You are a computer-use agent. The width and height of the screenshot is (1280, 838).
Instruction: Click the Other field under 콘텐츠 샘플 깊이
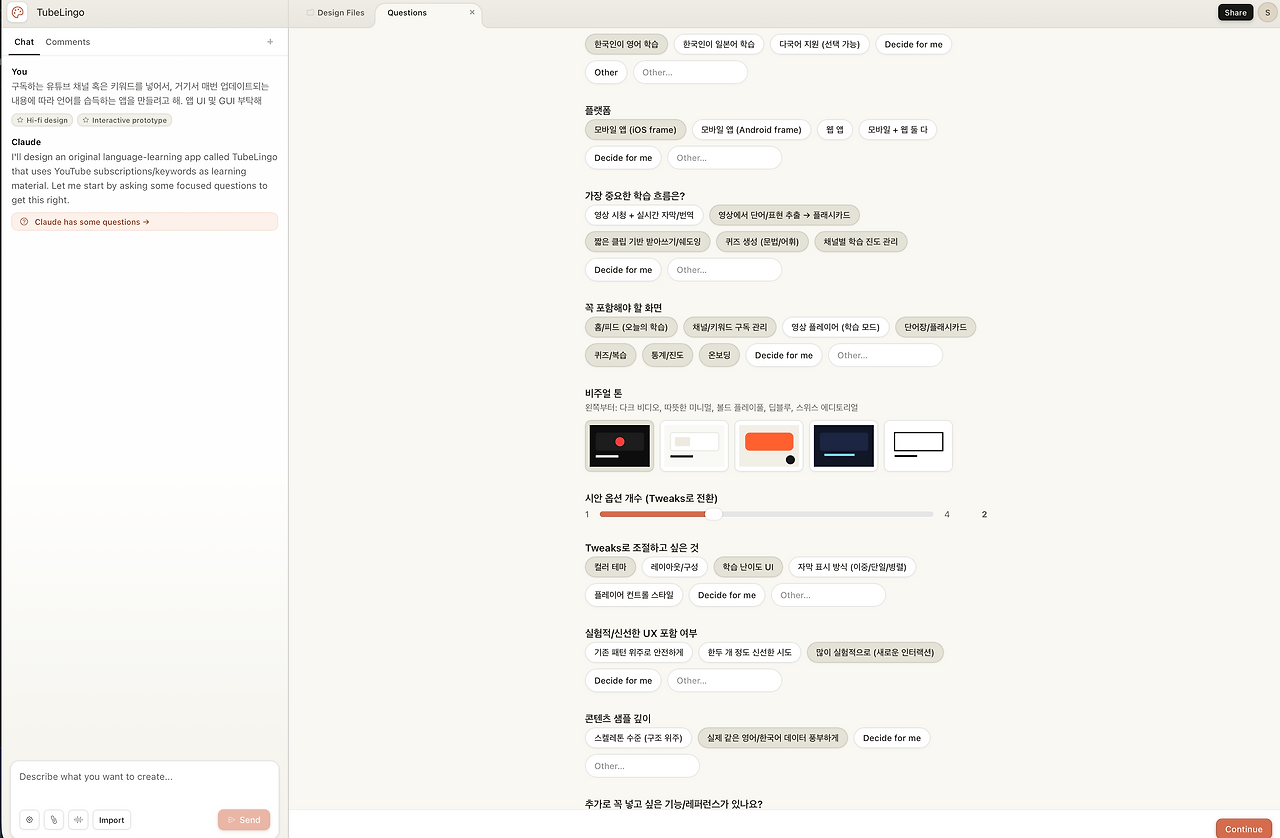(x=642, y=766)
